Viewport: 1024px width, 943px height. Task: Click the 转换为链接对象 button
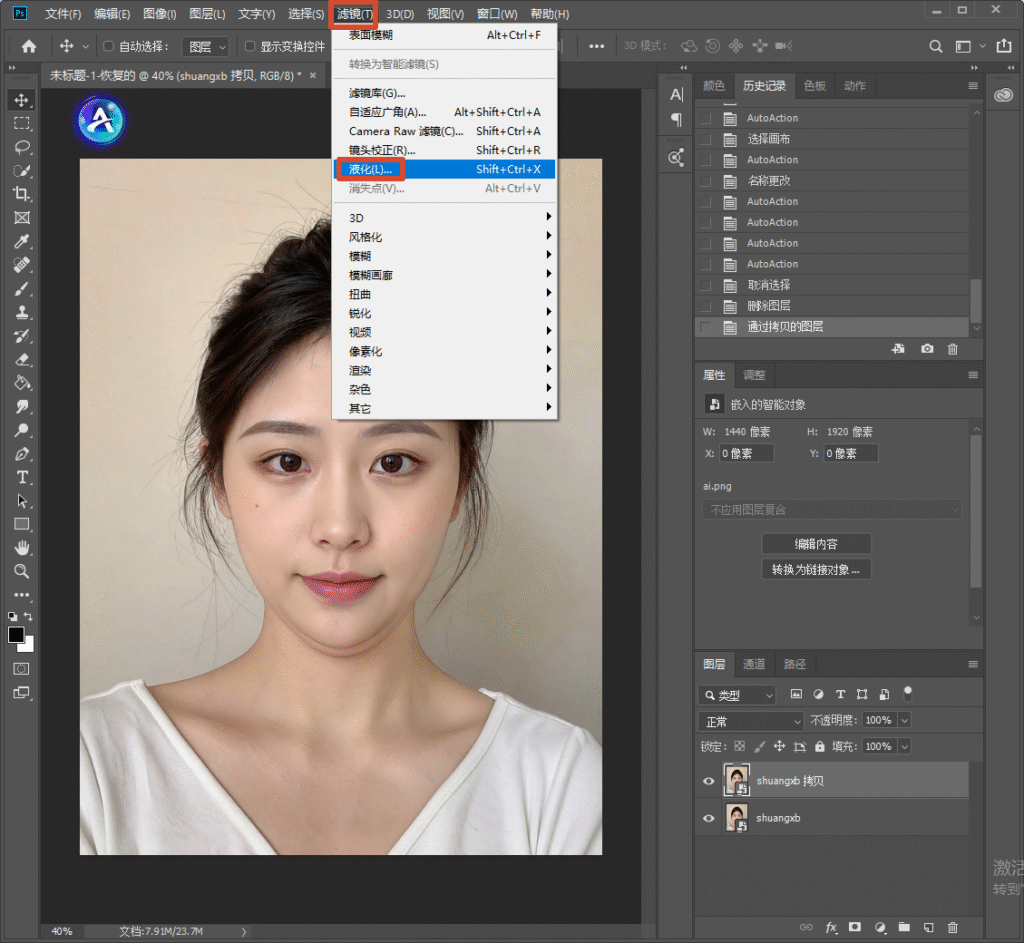[x=816, y=569]
